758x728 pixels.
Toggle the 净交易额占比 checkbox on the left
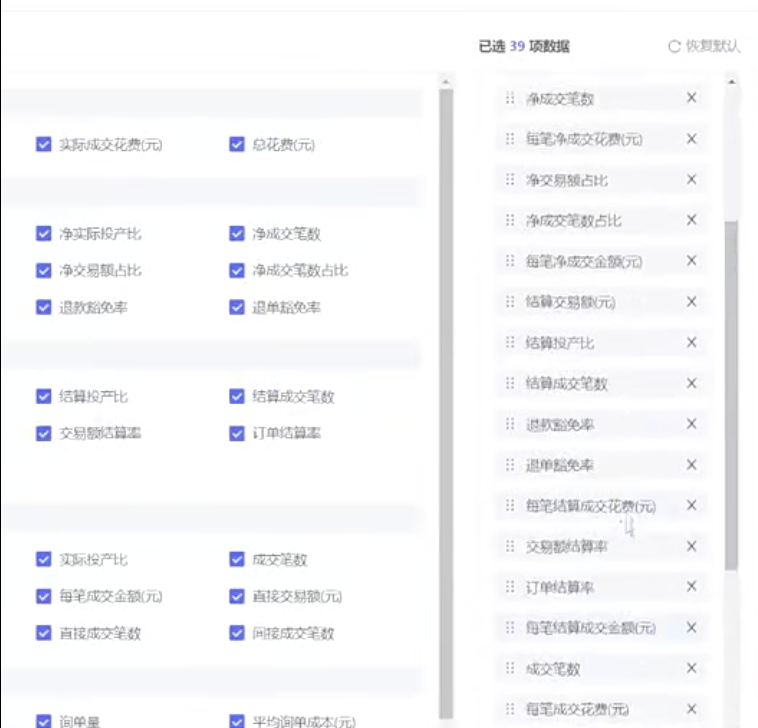pyautogui.click(x=44, y=270)
